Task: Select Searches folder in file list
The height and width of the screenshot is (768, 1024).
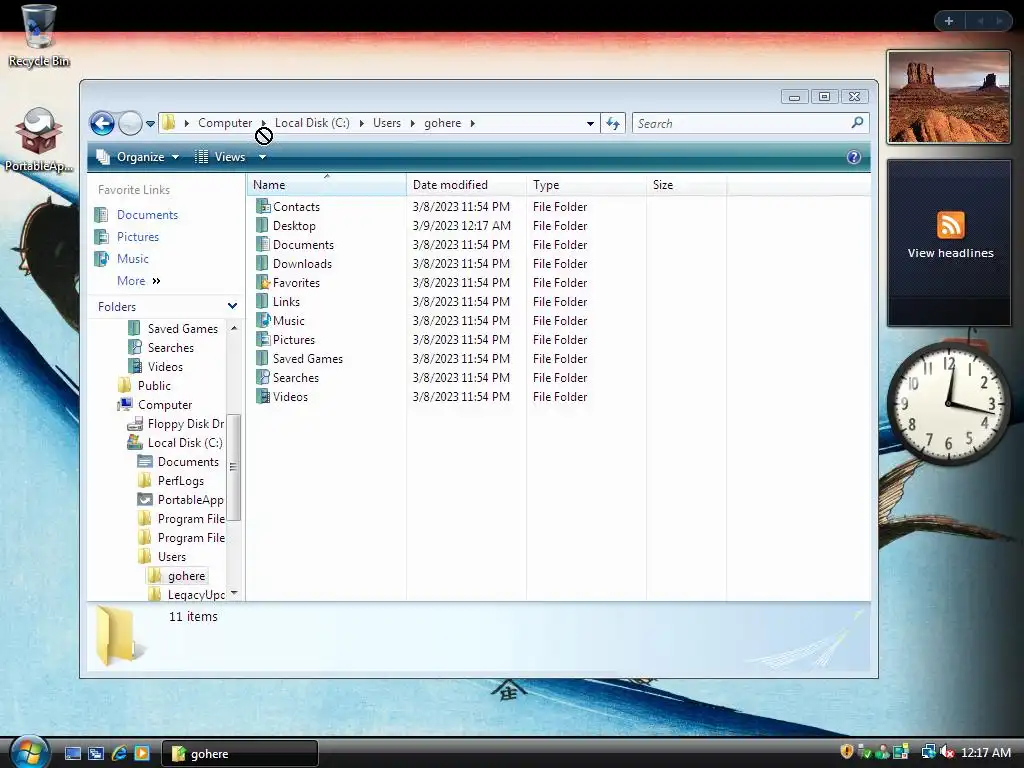Action: point(287,377)
